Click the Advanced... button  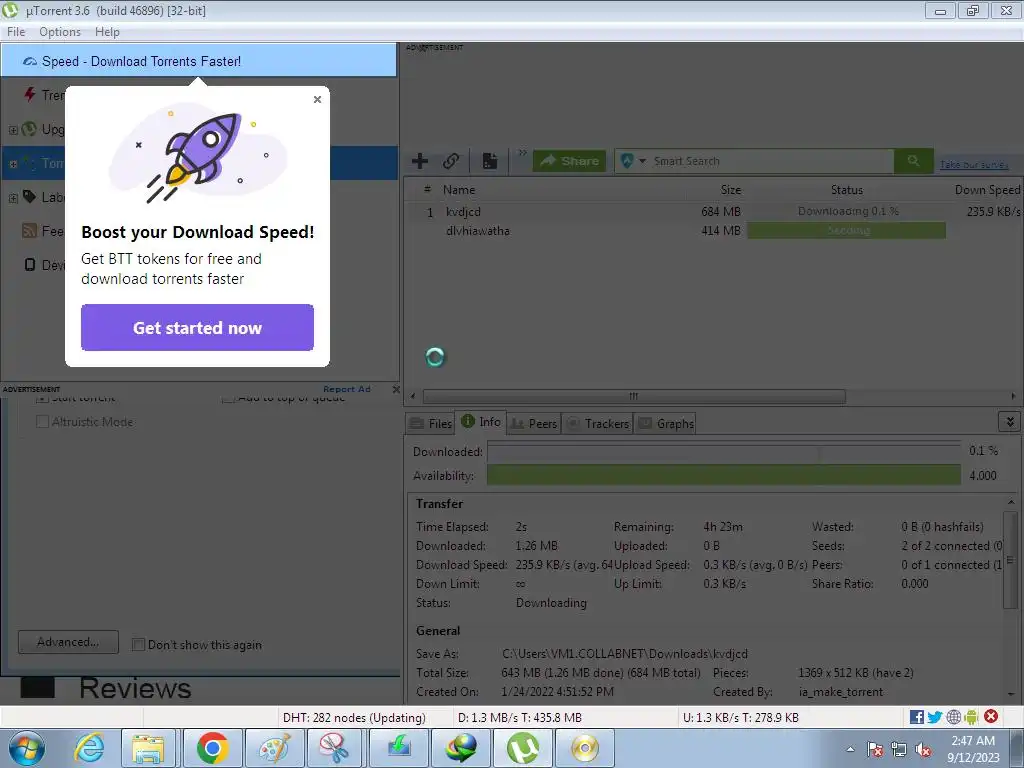tap(69, 642)
